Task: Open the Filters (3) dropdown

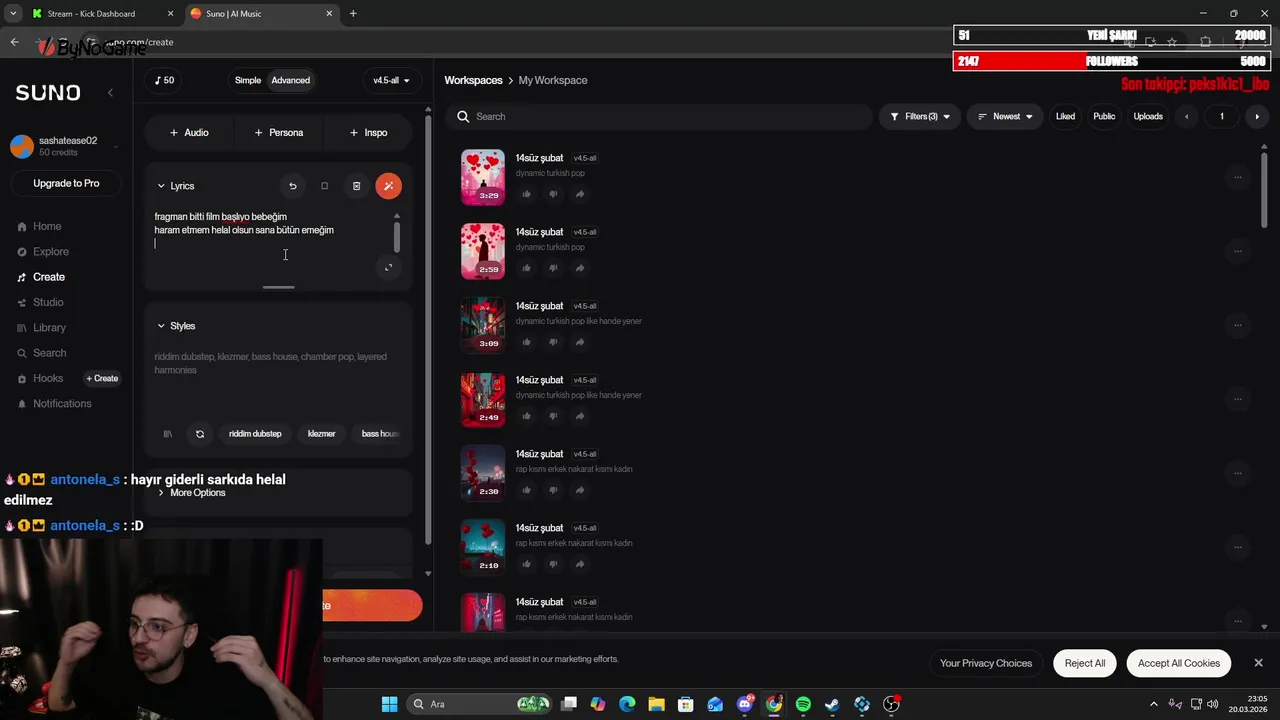Action: pyautogui.click(x=920, y=117)
